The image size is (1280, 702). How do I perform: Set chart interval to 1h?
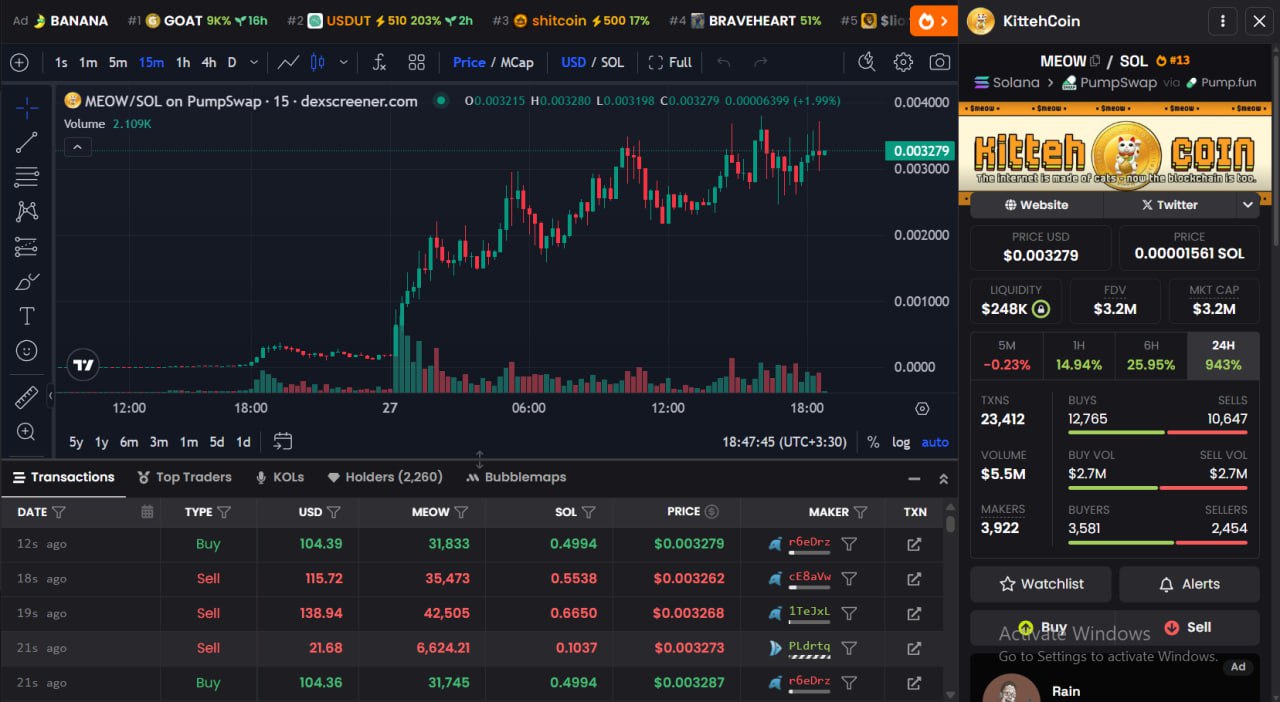pos(183,62)
